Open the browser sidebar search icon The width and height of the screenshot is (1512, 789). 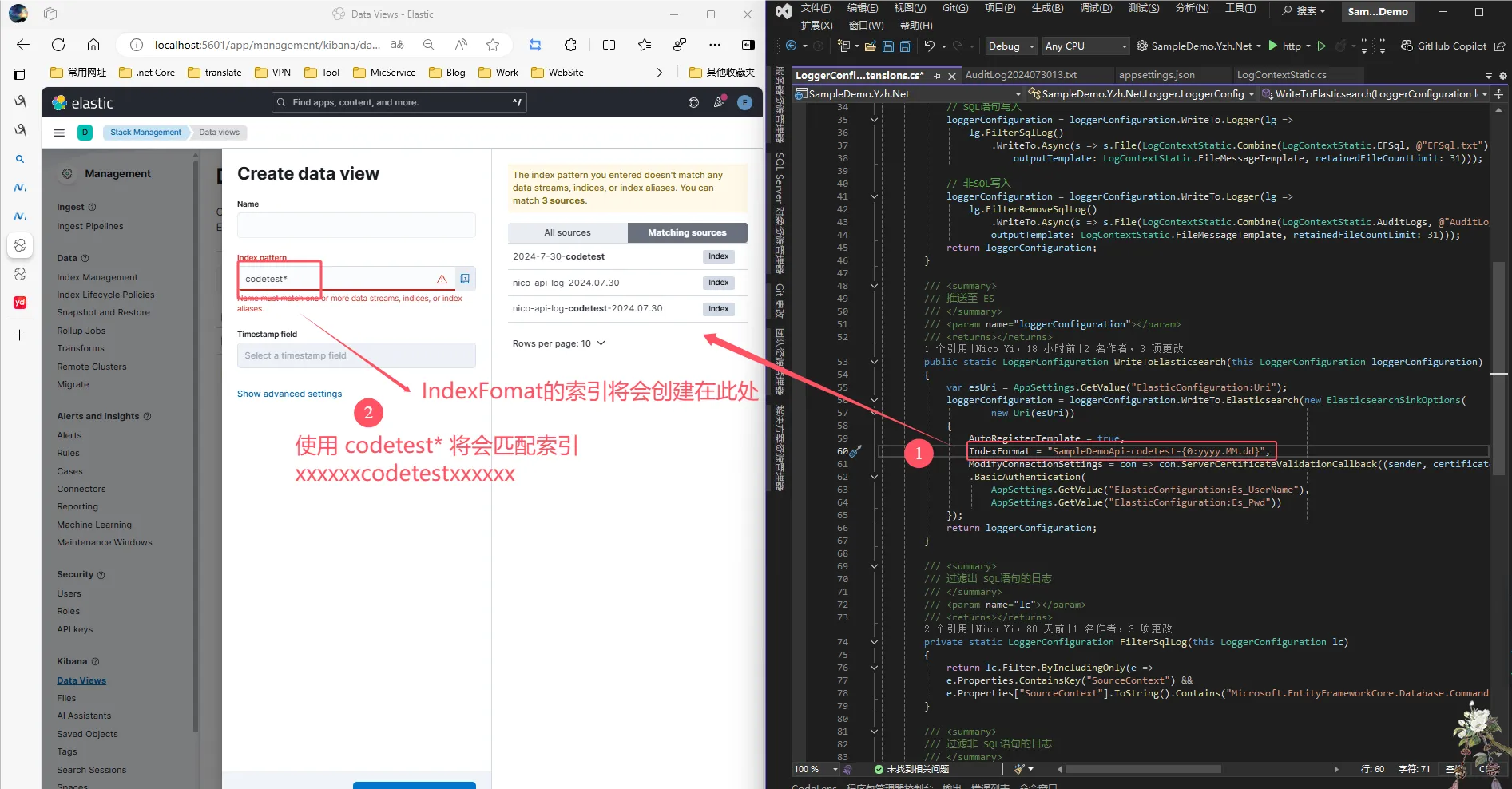20,159
